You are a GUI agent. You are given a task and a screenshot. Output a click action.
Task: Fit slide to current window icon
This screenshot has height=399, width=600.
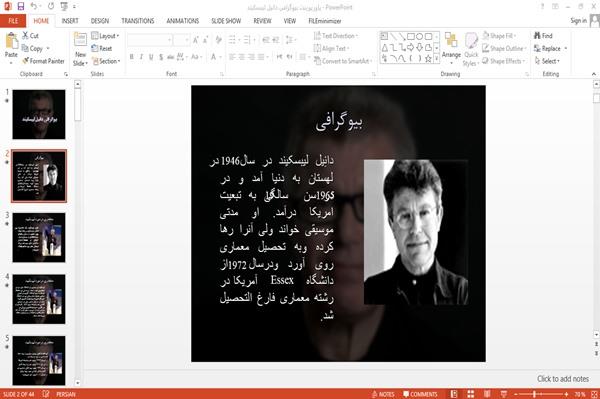[x=594, y=394]
